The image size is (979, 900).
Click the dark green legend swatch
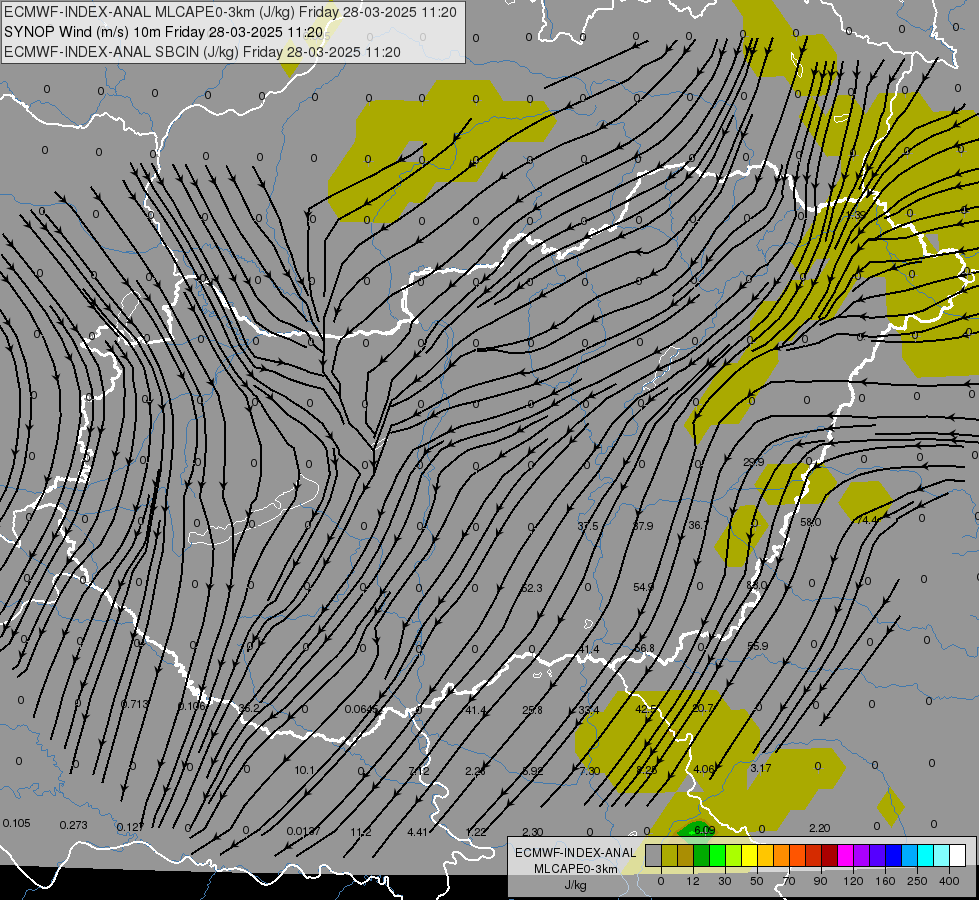(702, 855)
